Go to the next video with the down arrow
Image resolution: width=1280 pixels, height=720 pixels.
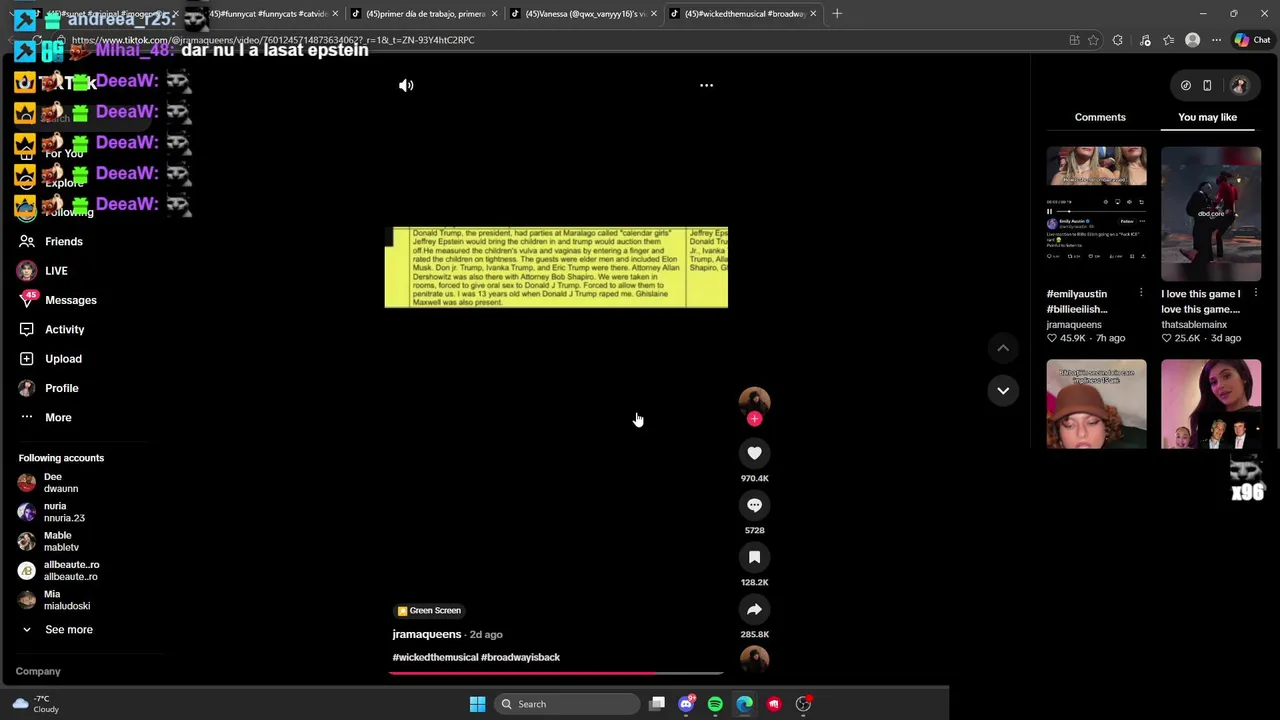pyautogui.click(x=1003, y=390)
